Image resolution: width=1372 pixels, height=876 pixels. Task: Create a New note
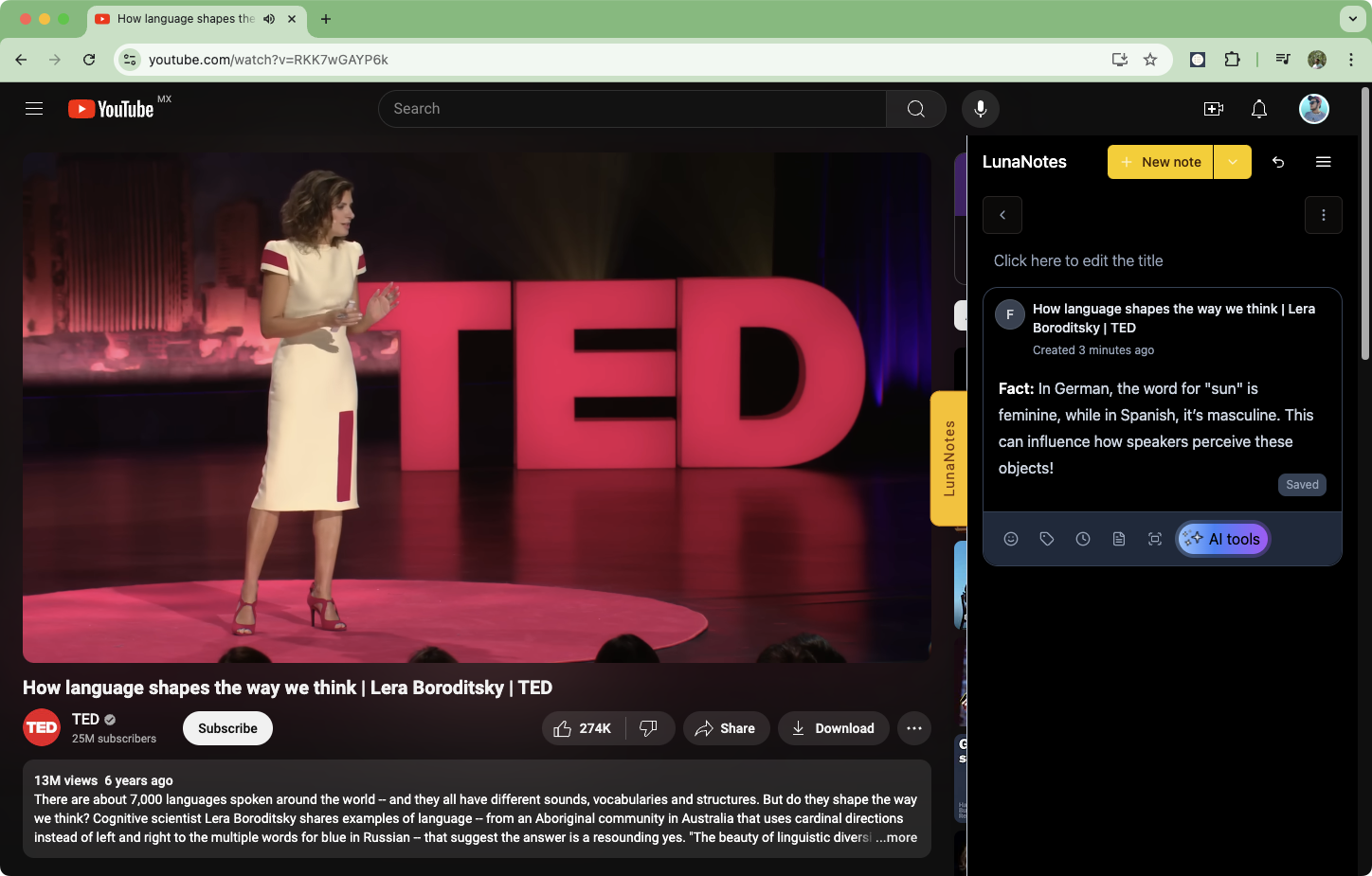coord(1161,162)
